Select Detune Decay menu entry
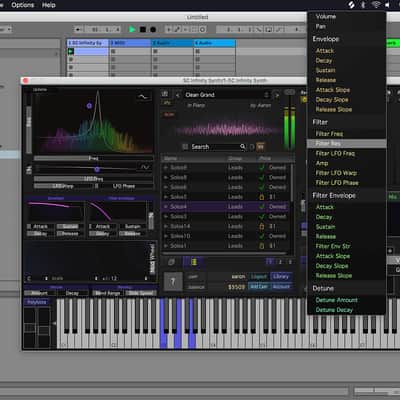The width and height of the screenshot is (400, 400). click(x=334, y=310)
